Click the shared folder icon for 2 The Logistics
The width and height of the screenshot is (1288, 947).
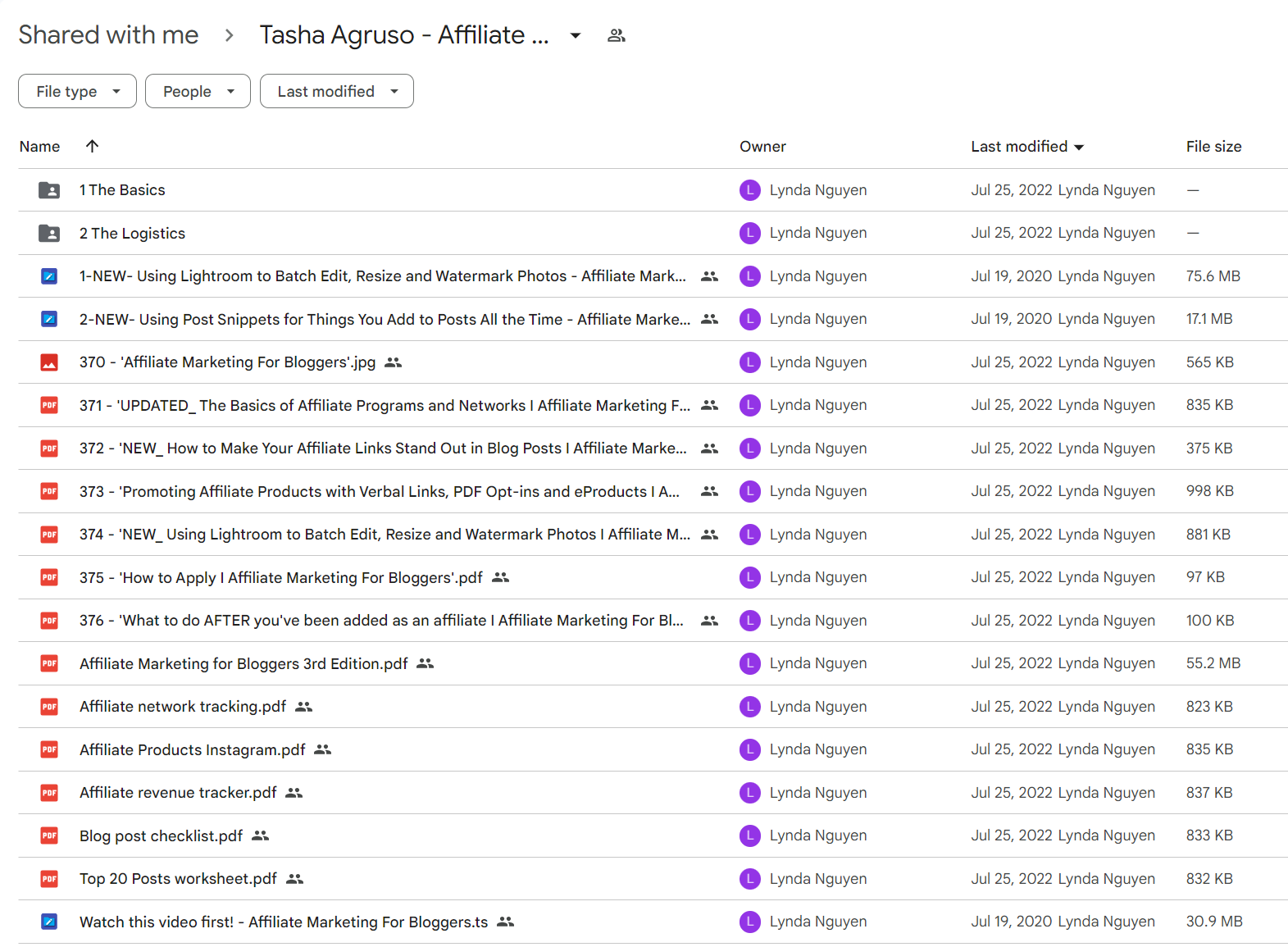(49, 234)
